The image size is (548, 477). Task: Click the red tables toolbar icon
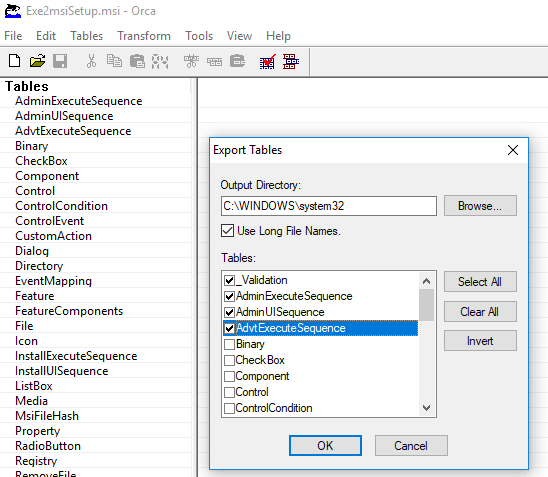291,62
